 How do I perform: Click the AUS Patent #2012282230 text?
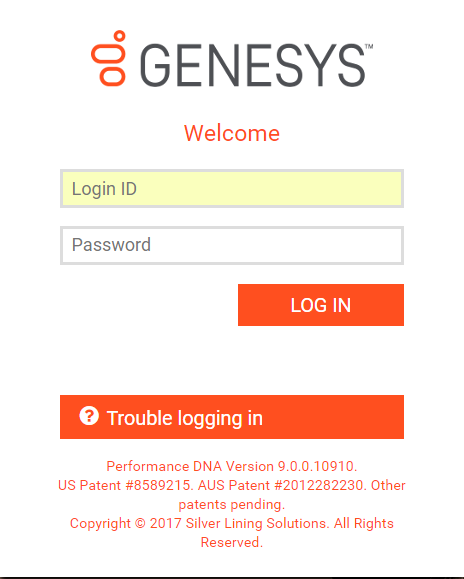click(x=282, y=485)
